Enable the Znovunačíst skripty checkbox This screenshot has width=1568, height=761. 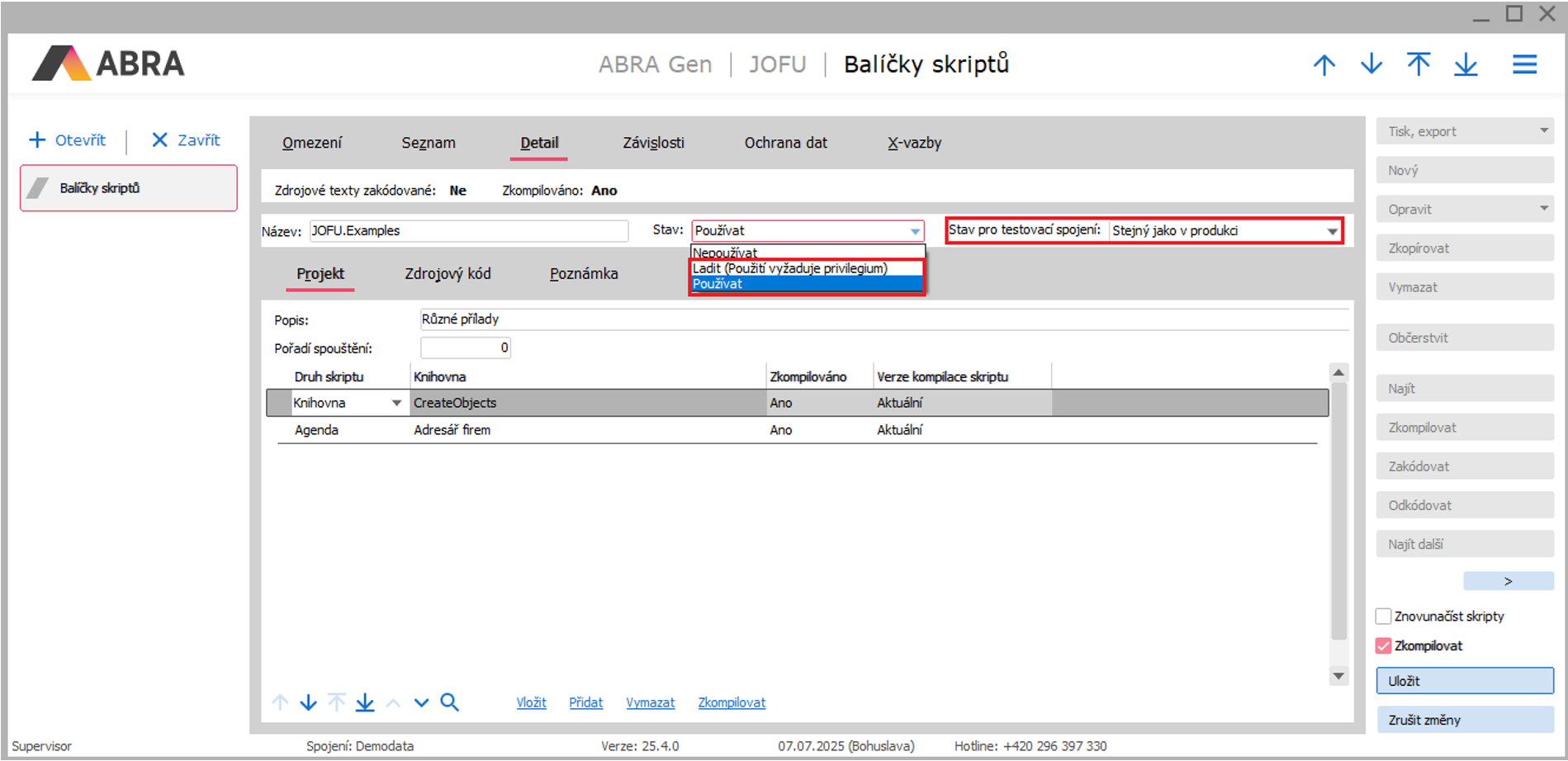tap(1384, 617)
